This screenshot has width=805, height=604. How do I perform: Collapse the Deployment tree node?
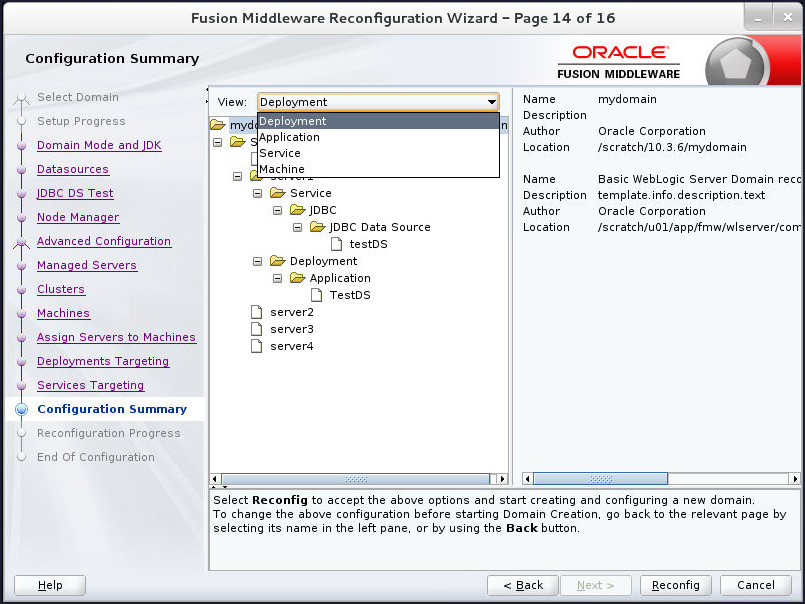pyautogui.click(x=258, y=261)
